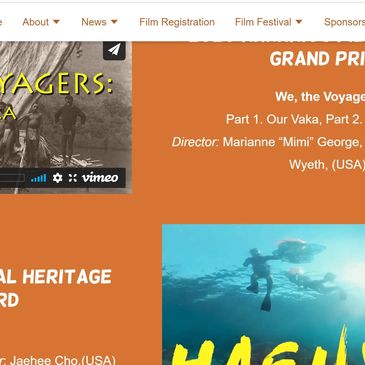365x365 pixels.
Task: Adjust the blue volume bars in player
Action: point(39,178)
